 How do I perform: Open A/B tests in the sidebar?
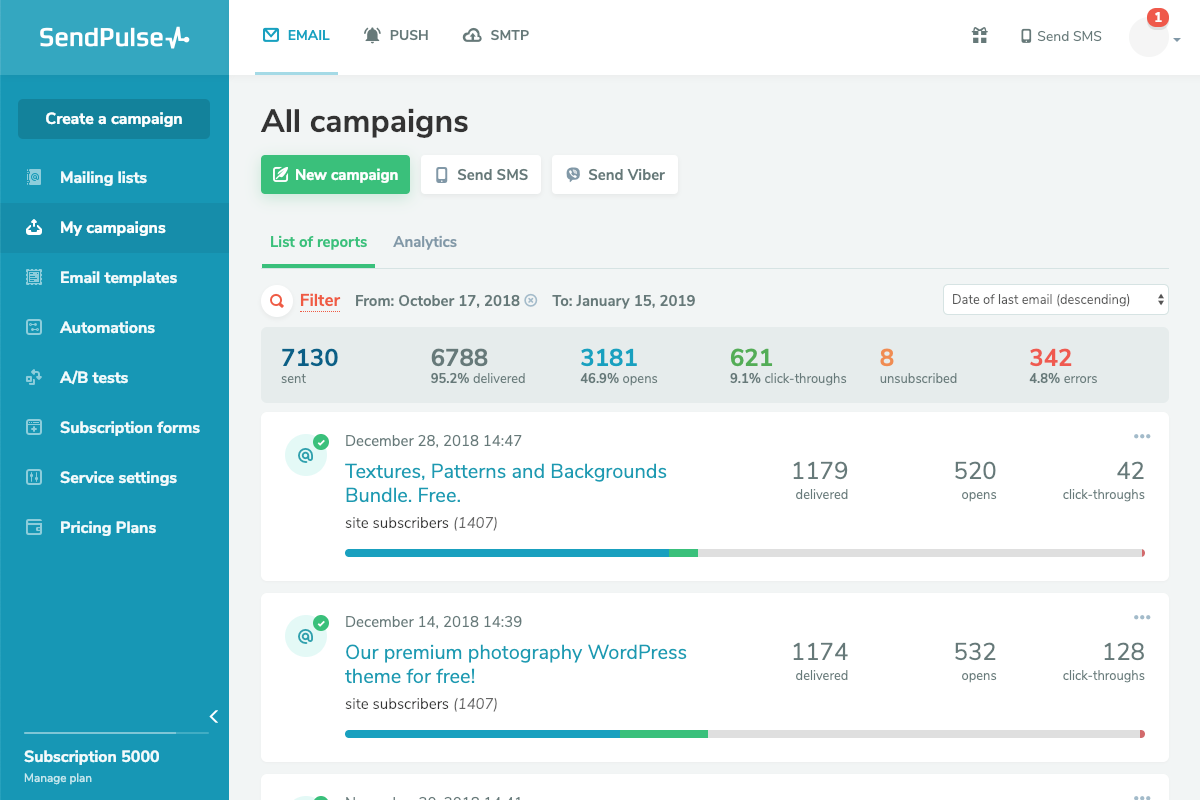tap(114, 378)
